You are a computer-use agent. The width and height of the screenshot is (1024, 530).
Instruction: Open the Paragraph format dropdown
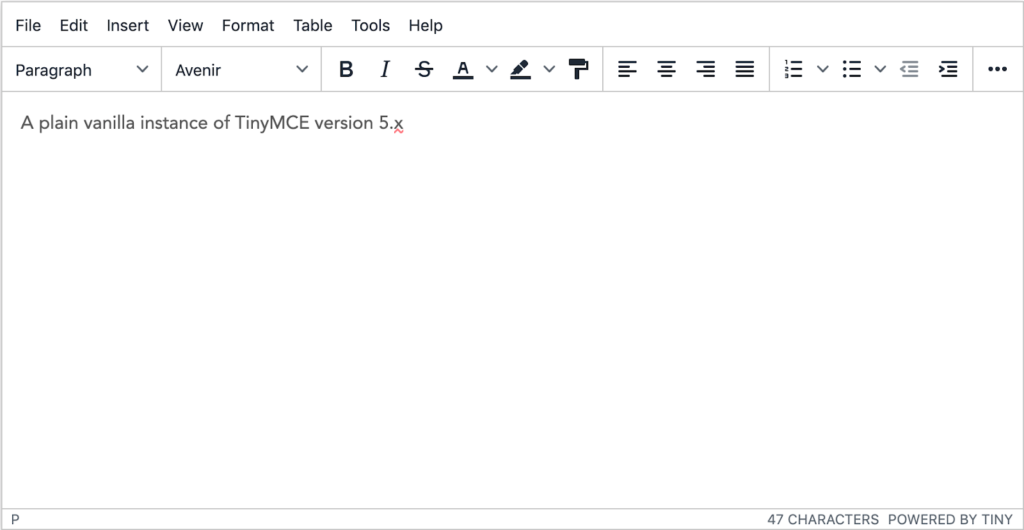pyautogui.click(x=82, y=69)
